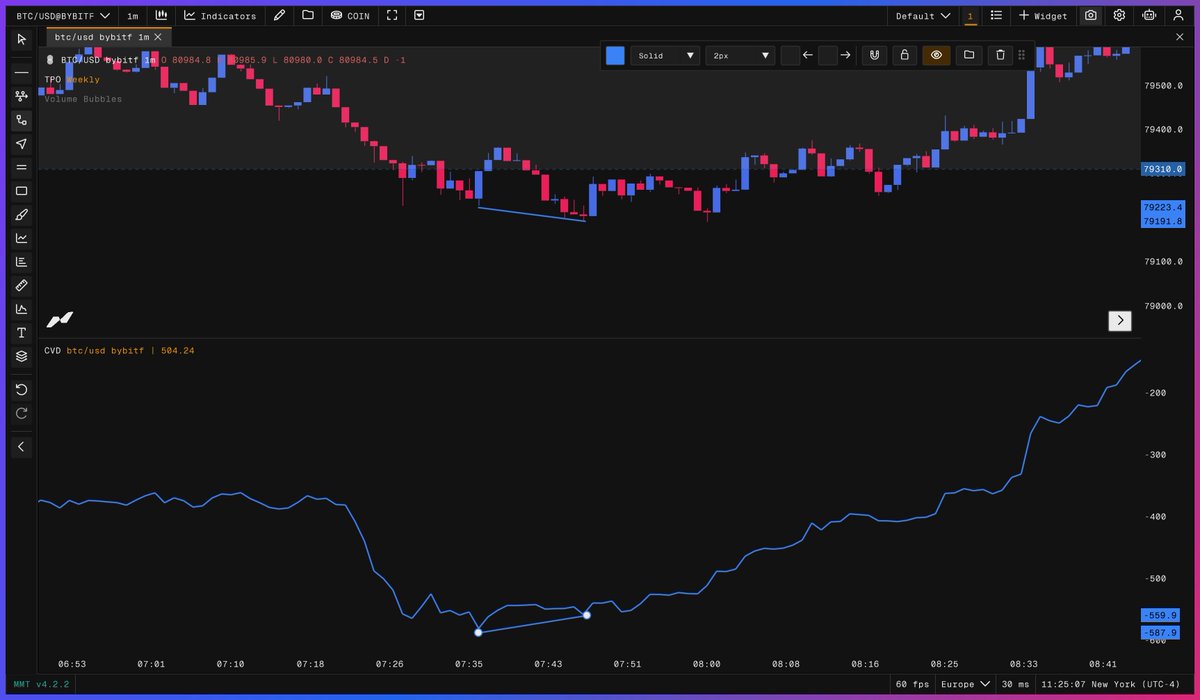
Task: Click the Volume Bubbles indicator label
Action: coord(83,99)
